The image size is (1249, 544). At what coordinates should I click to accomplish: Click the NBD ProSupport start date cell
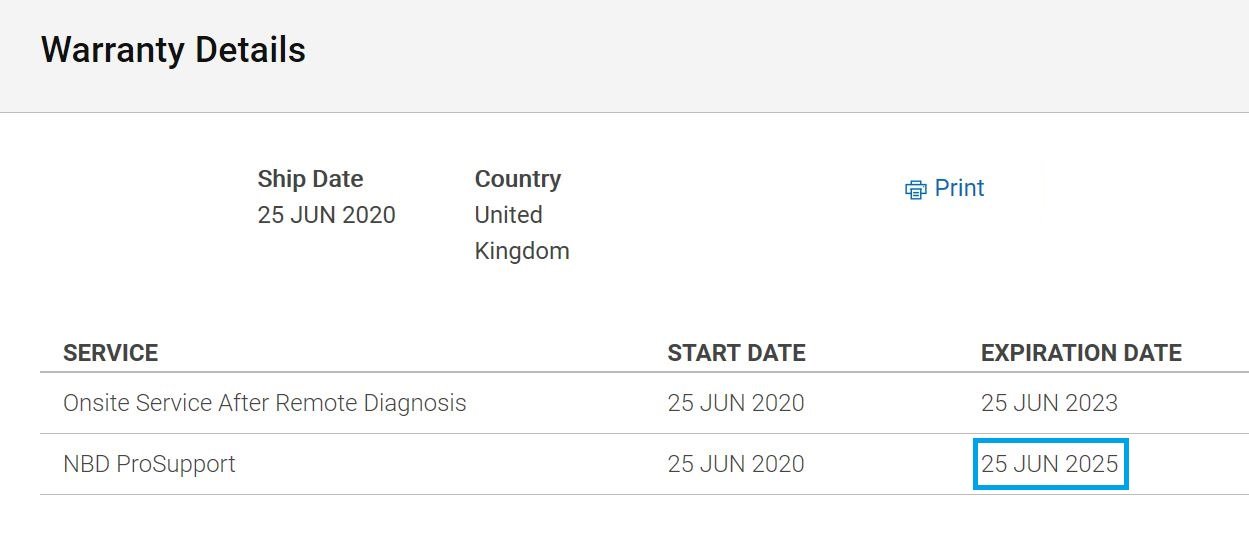point(736,464)
